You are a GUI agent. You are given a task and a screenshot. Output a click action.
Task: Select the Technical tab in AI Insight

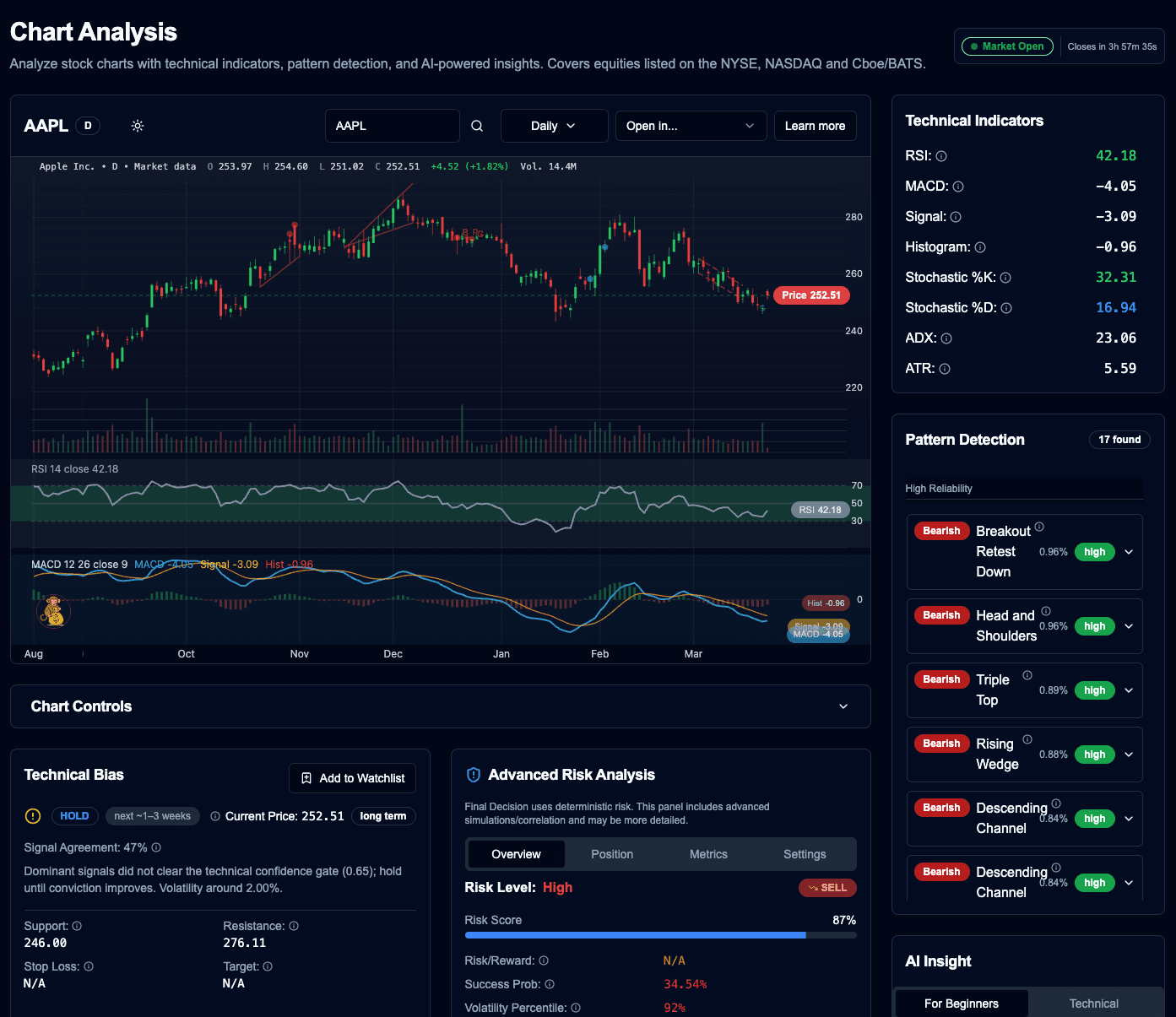pyautogui.click(x=1093, y=1003)
